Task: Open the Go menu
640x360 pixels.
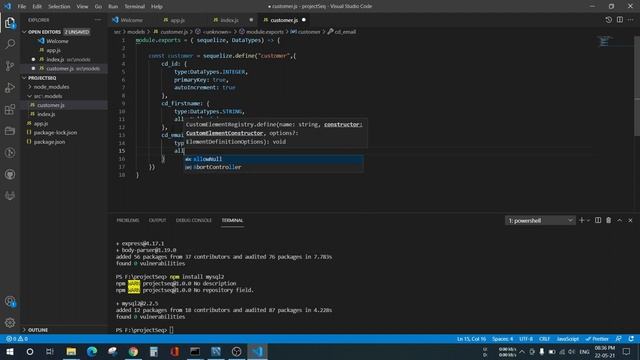Action: 98,6
